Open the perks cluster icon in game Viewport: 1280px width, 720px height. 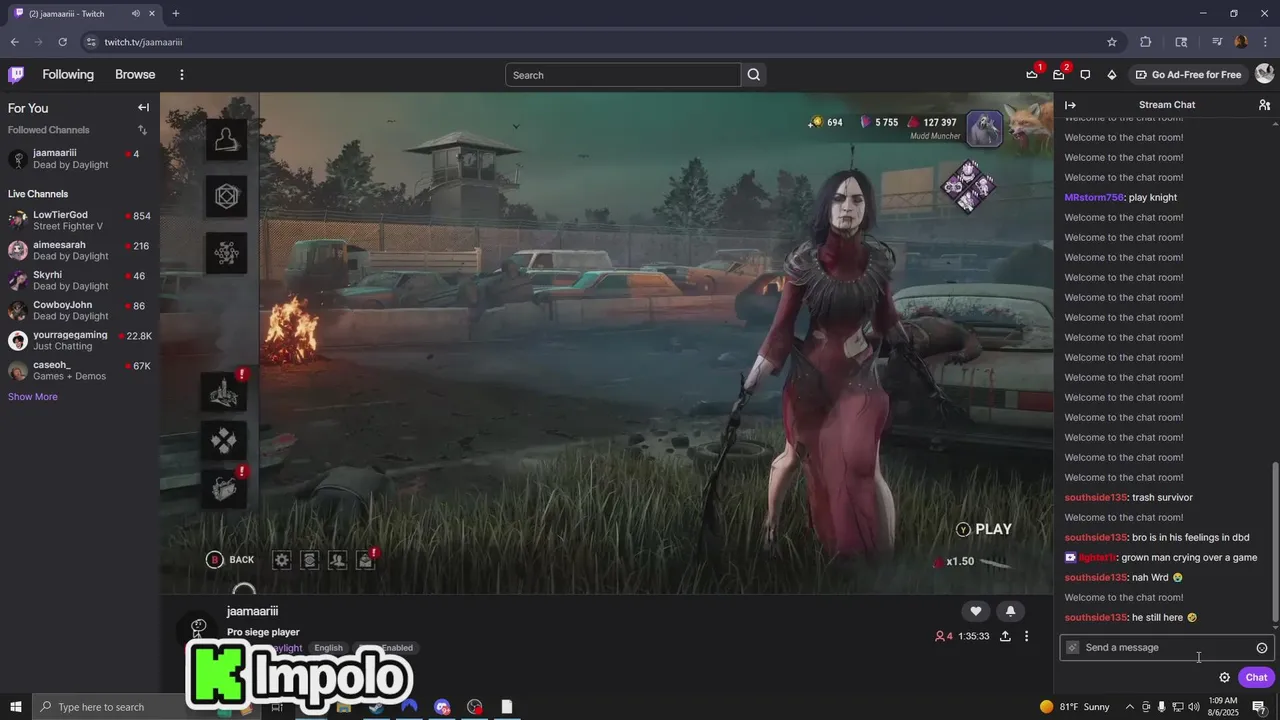point(227,254)
